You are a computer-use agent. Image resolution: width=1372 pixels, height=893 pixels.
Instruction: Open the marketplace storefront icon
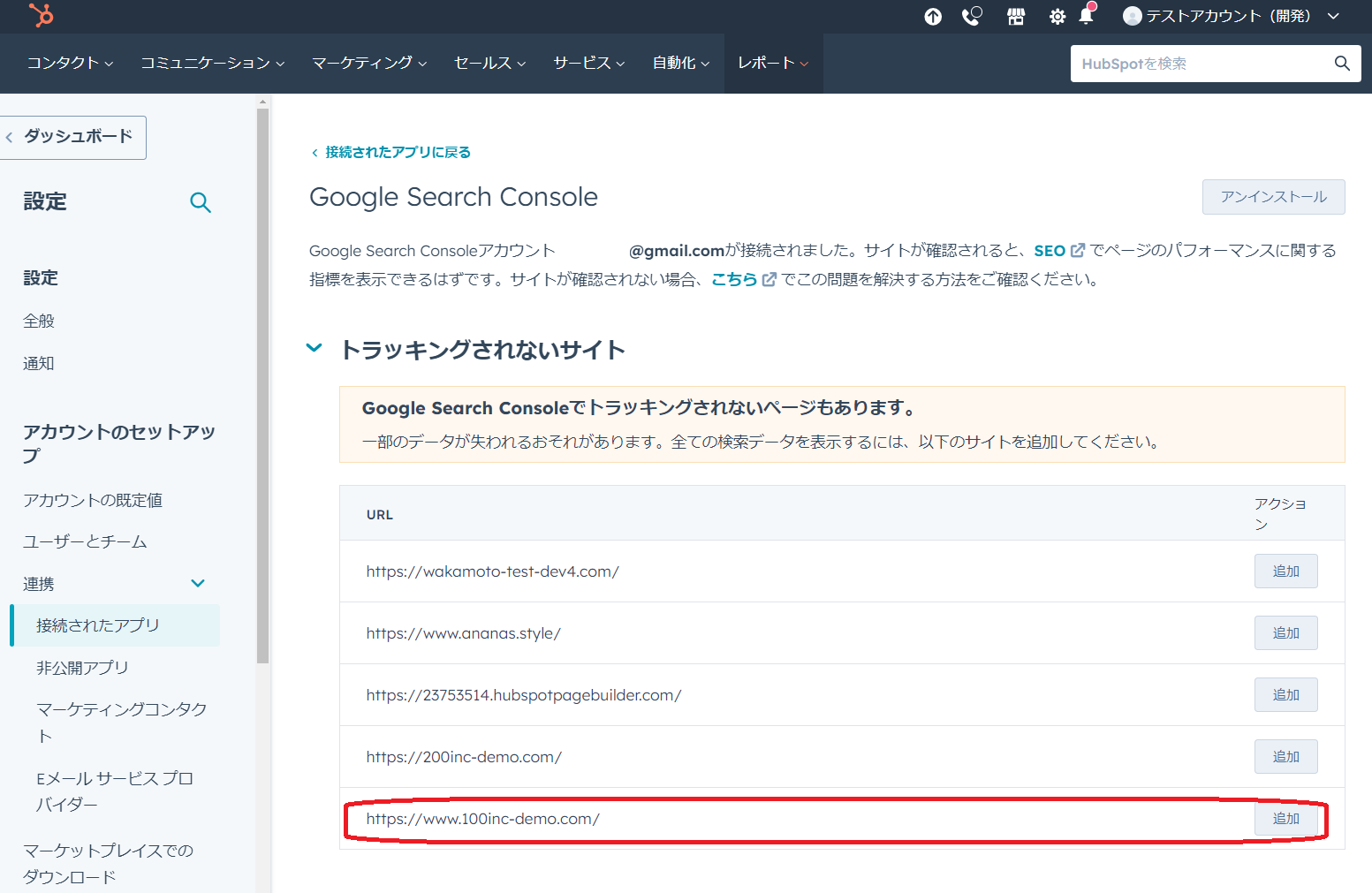pyautogui.click(x=1016, y=17)
